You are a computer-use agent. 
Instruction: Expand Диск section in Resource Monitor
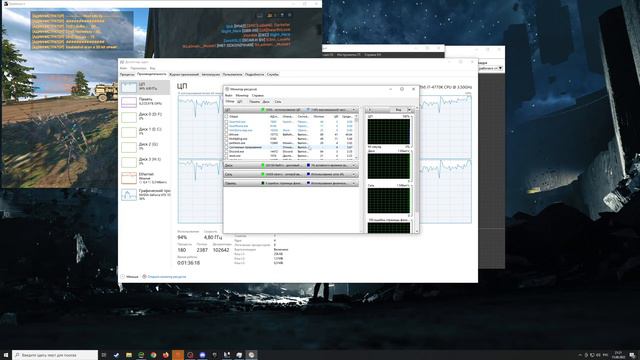point(354,165)
